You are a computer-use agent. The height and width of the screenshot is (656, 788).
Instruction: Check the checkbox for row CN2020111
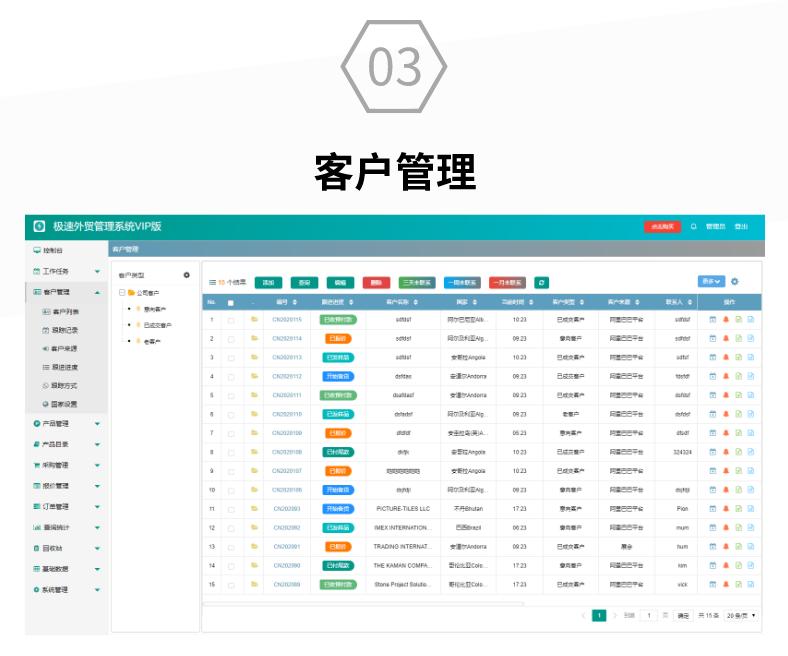(x=231, y=396)
